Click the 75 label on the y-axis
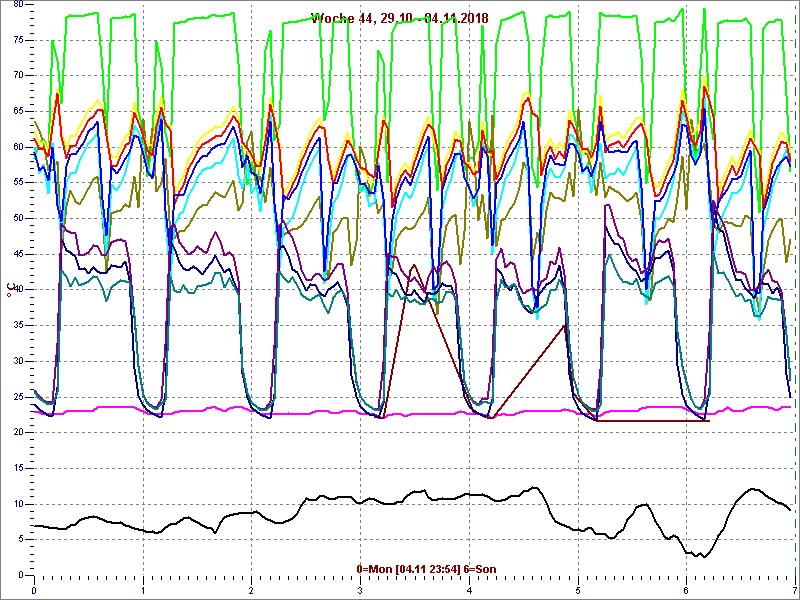 [x=17, y=39]
